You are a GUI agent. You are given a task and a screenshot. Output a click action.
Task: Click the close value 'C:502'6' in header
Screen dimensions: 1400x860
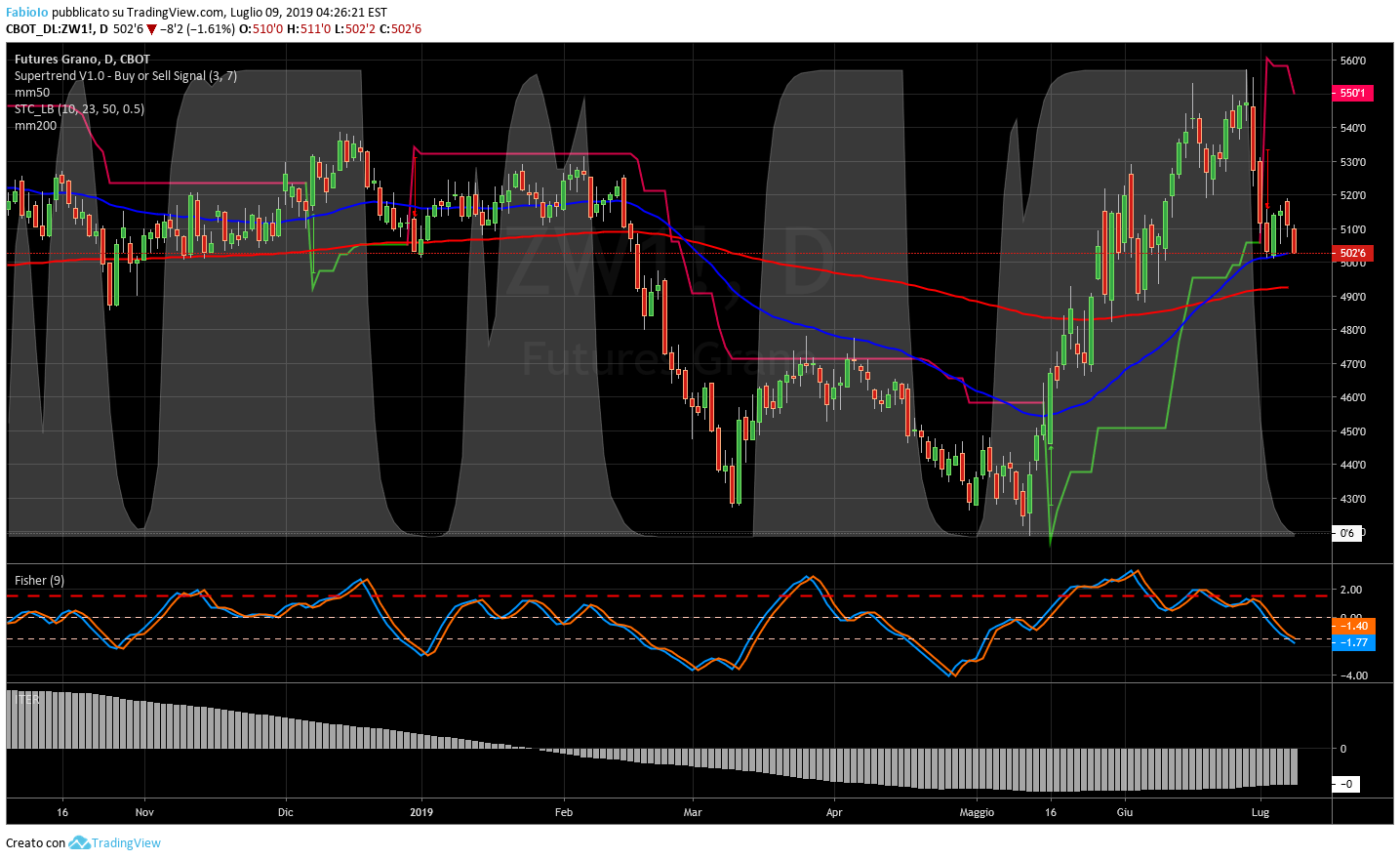tap(400, 29)
